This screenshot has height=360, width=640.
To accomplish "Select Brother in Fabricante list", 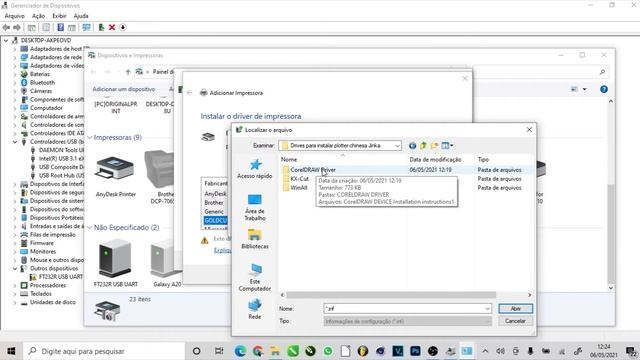I will tap(214, 203).
